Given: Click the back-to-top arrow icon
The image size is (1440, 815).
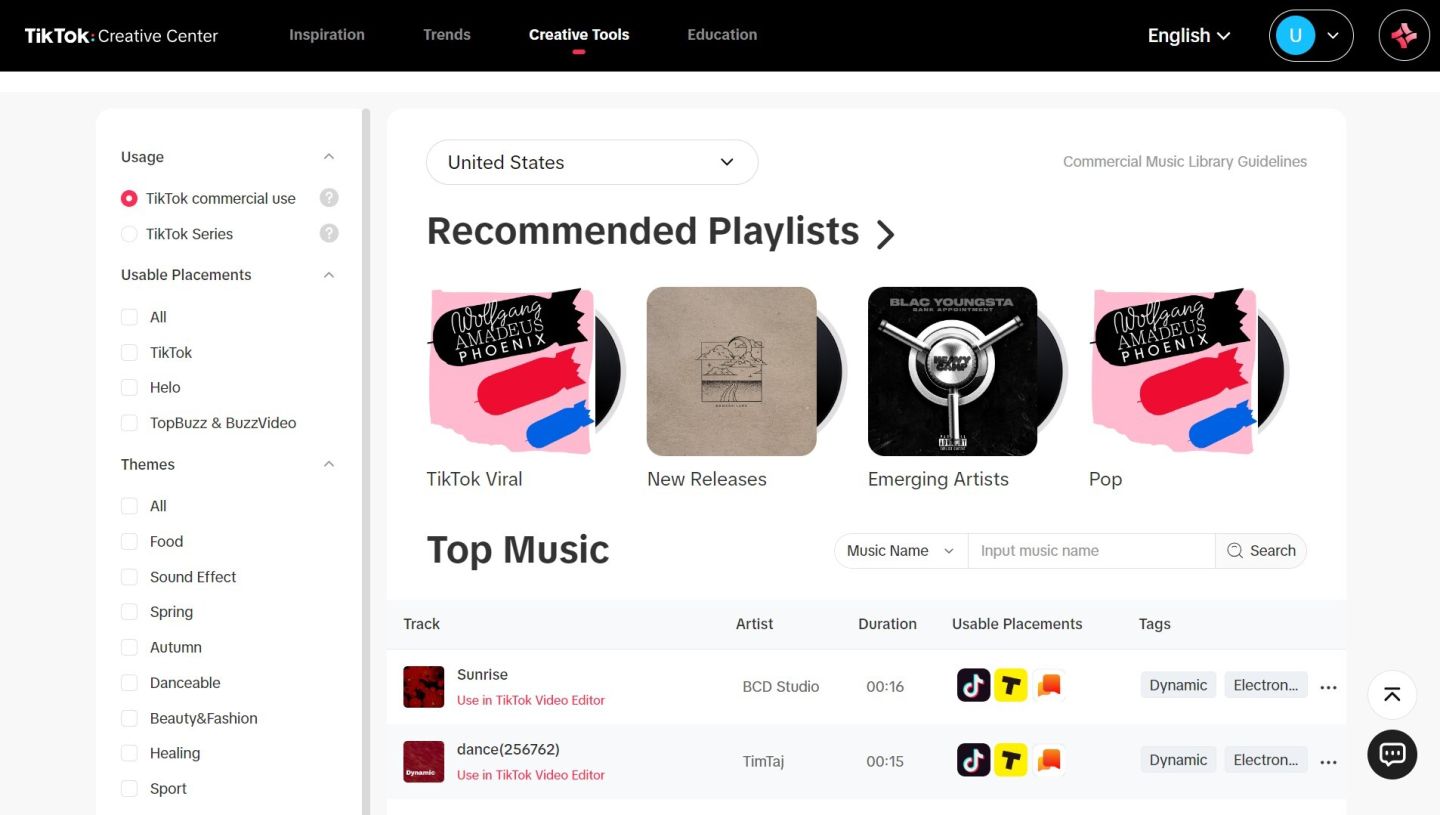Looking at the screenshot, I should [1392, 695].
